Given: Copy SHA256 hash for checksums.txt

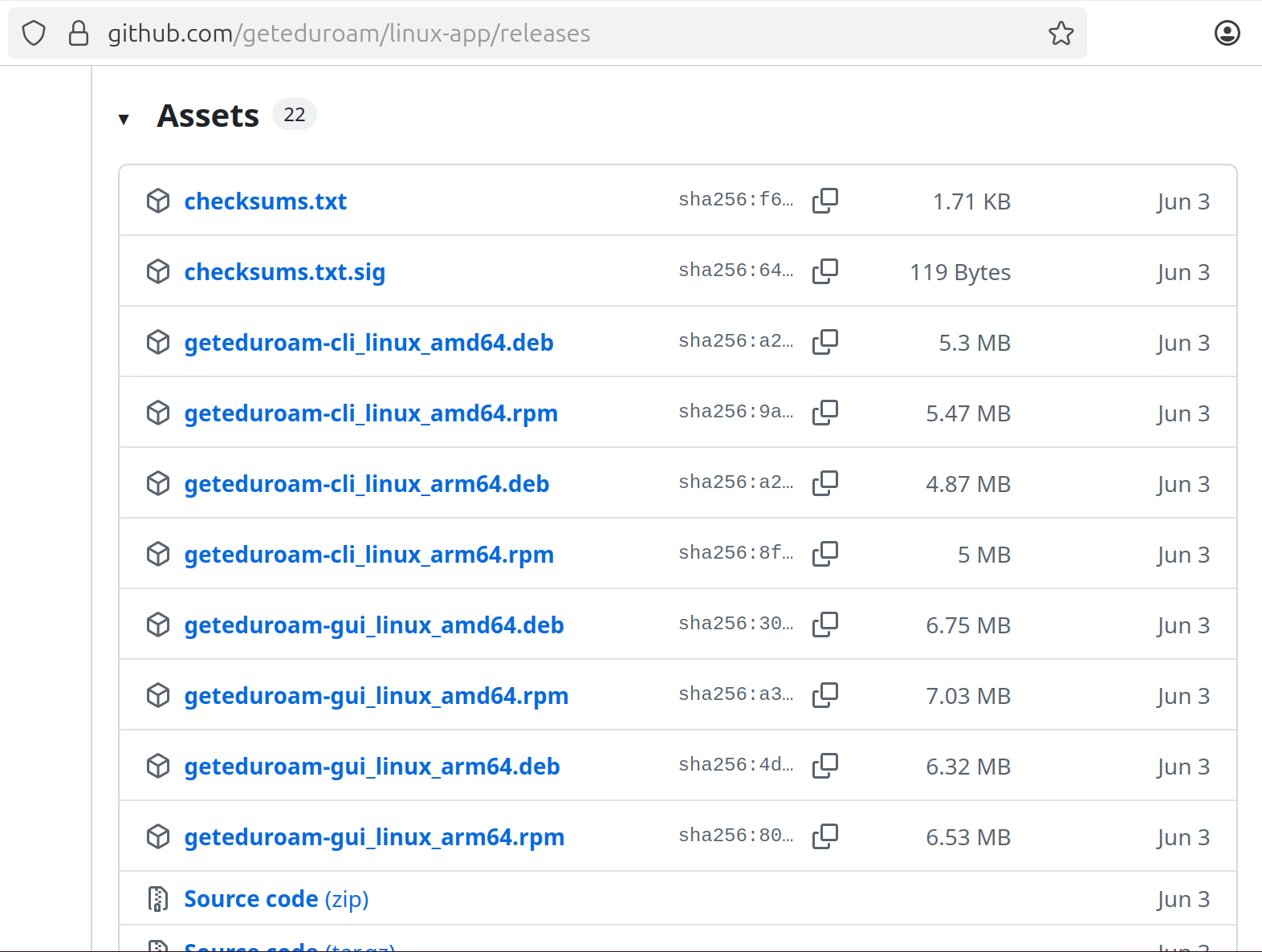Looking at the screenshot, I should [824, 201].
